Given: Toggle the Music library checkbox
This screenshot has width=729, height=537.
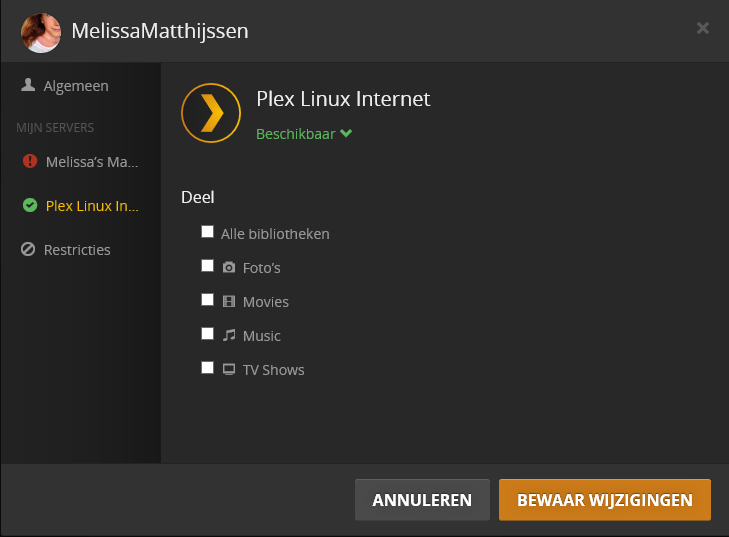Looking at the screenshot, I should pos(208,334).
